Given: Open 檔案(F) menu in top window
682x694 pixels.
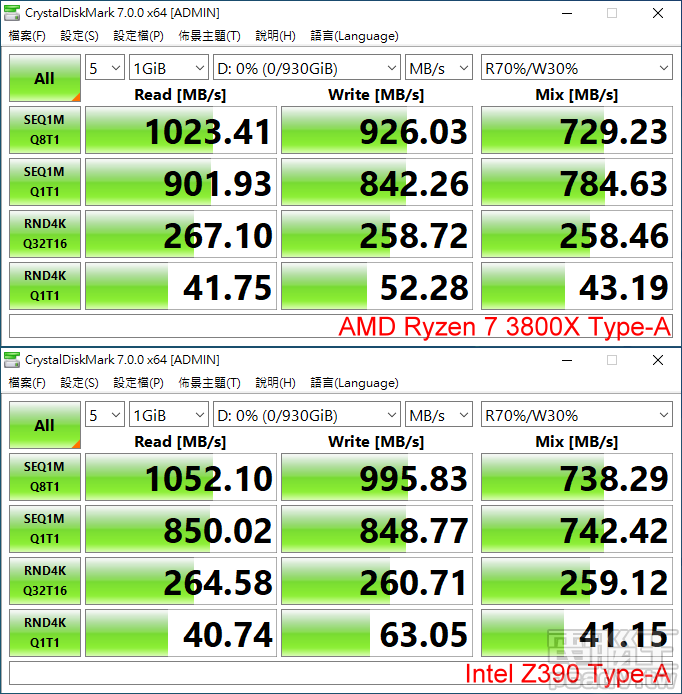Looking at the screenshot, I should pos(27,36).
